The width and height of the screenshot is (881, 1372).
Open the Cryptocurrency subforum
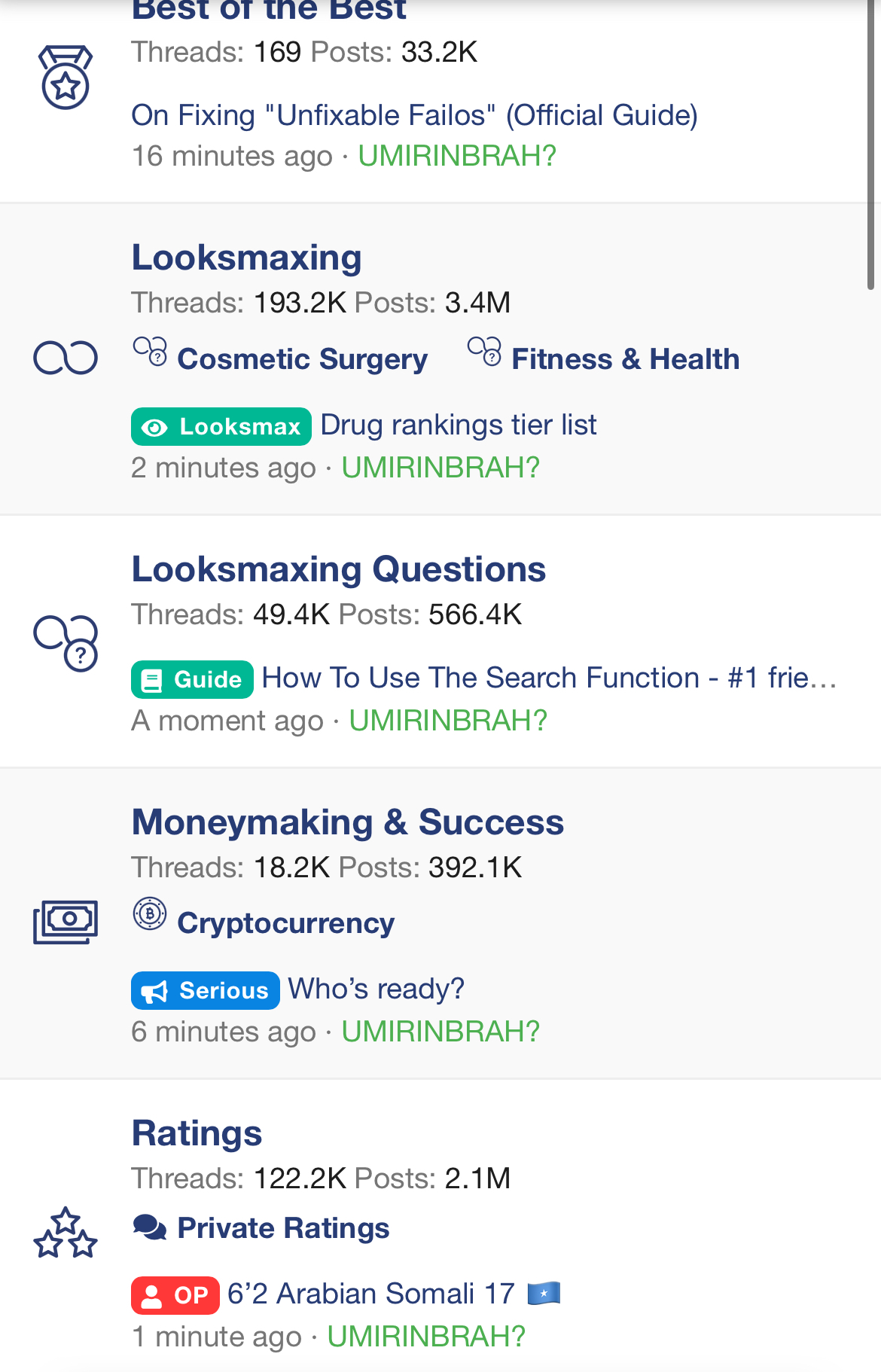tap(286, 923)
